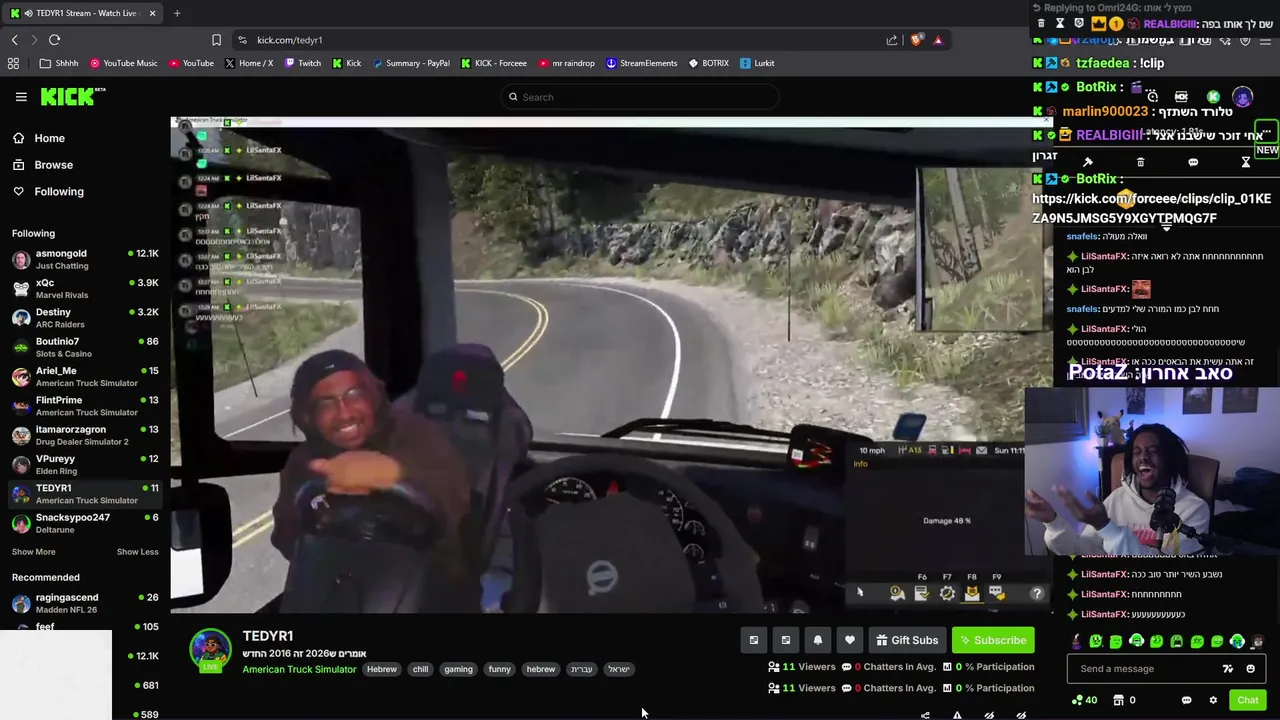Open VPureyy's Elden Ring channel
The width and height of the screenshot is (1280, 720).
85,464
